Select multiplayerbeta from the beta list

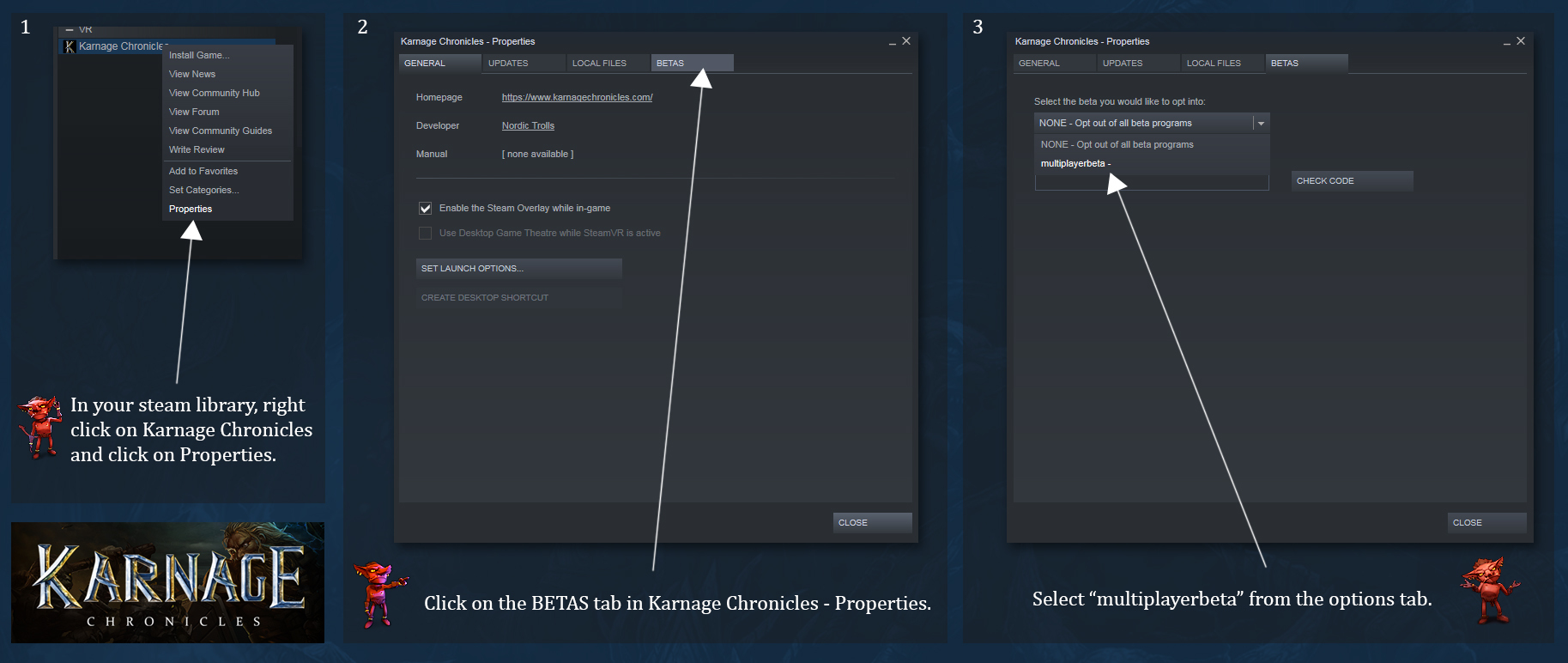[1075, 164]
